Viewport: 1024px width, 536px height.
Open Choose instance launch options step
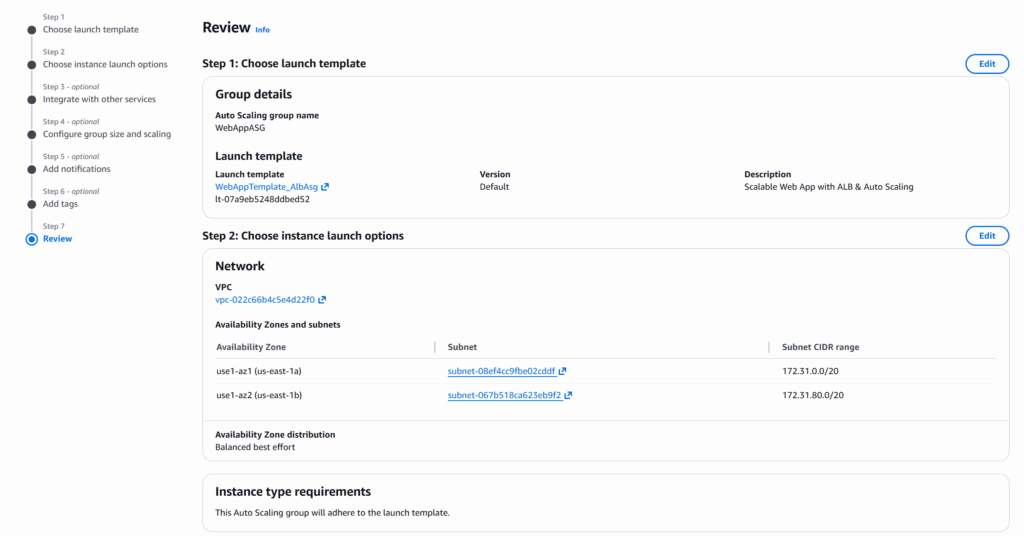[x=105, y=65]
